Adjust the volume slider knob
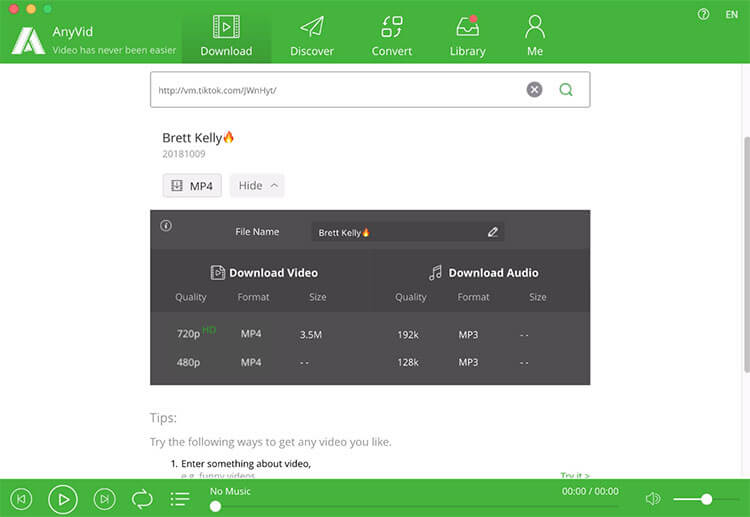This screenshot has height=517, width=750. (706, 499)
